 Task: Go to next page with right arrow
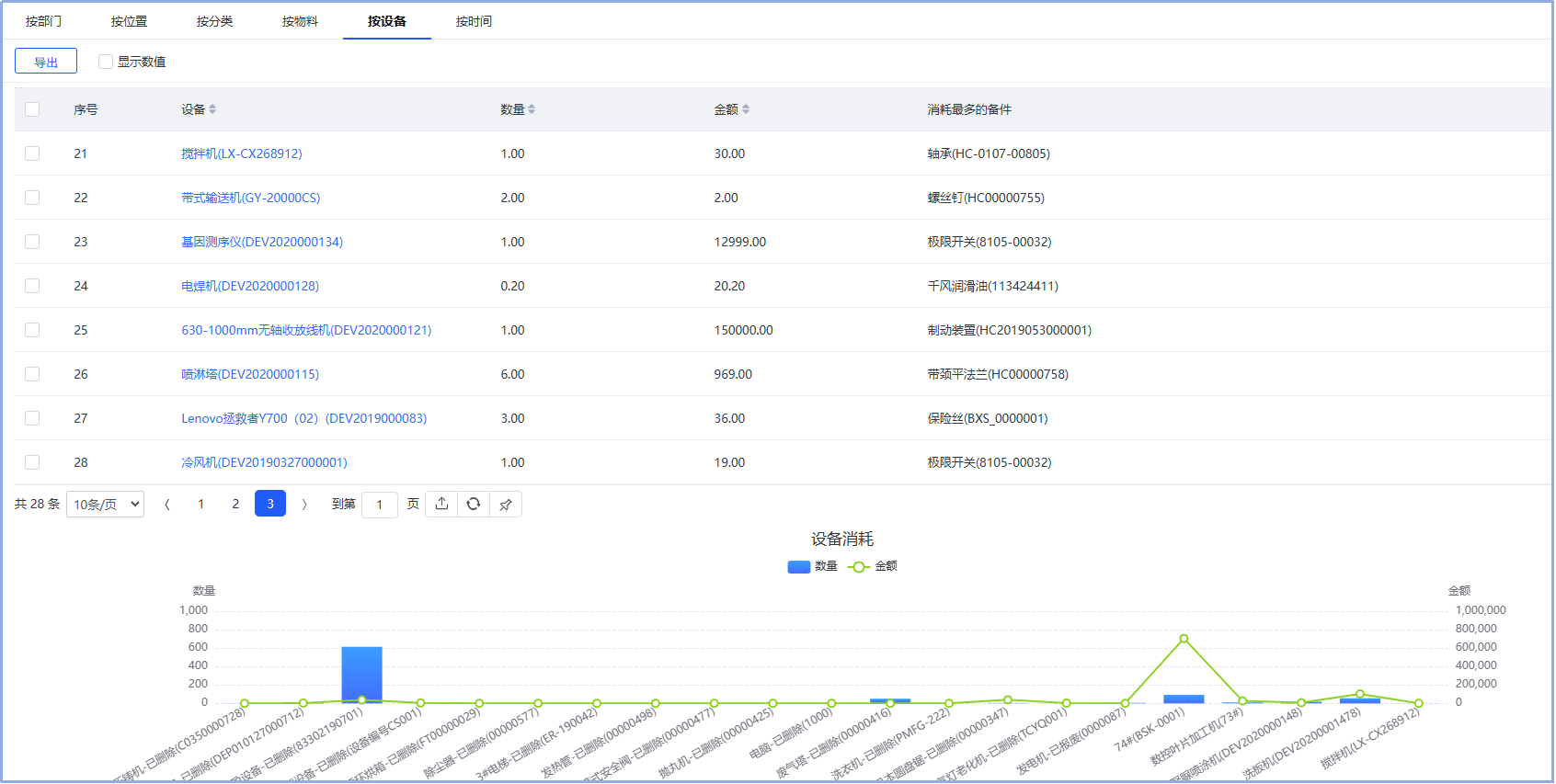[x=304, y=504]
